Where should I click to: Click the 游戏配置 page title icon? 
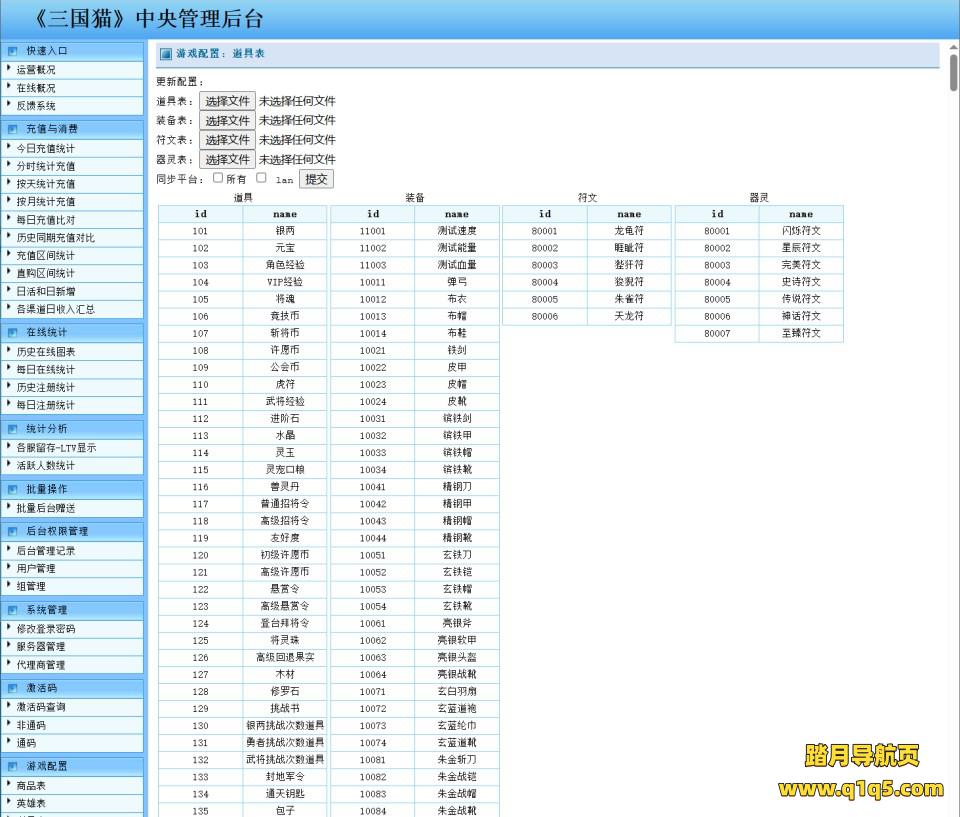coord(165,54)
